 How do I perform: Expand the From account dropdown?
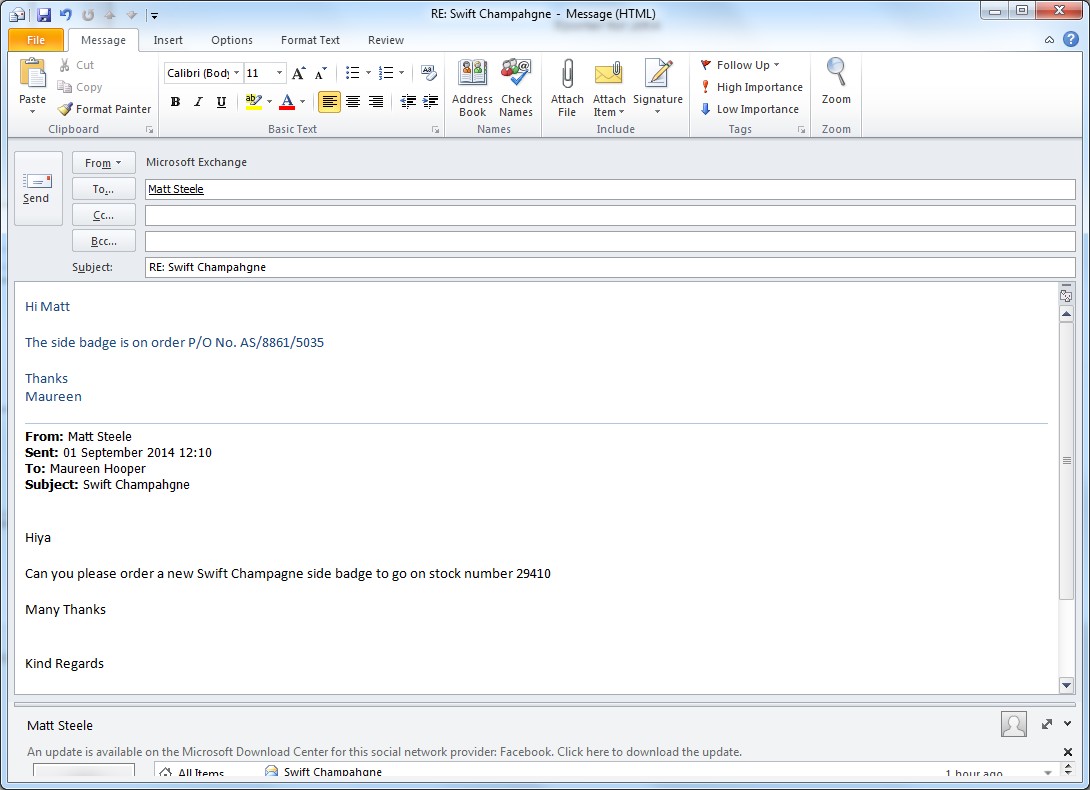tap(104, 163)
